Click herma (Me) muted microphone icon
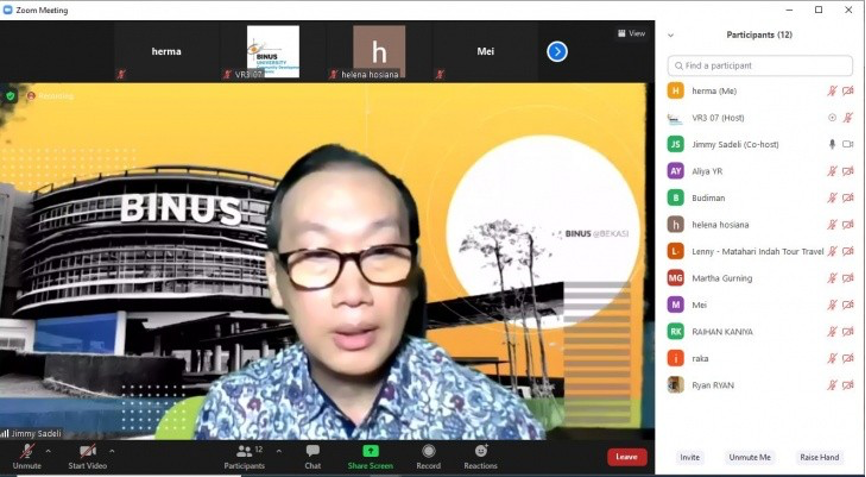This screenshot has height=477, width=866. click(832, 91)
